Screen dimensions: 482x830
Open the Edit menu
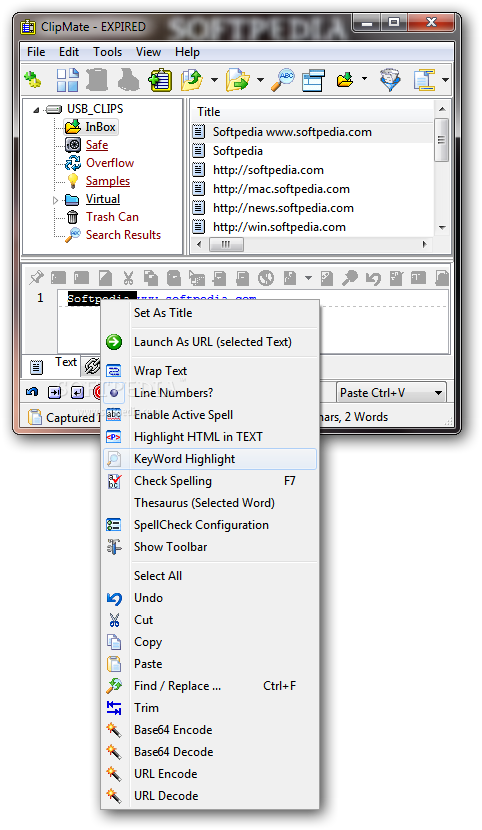69,52
